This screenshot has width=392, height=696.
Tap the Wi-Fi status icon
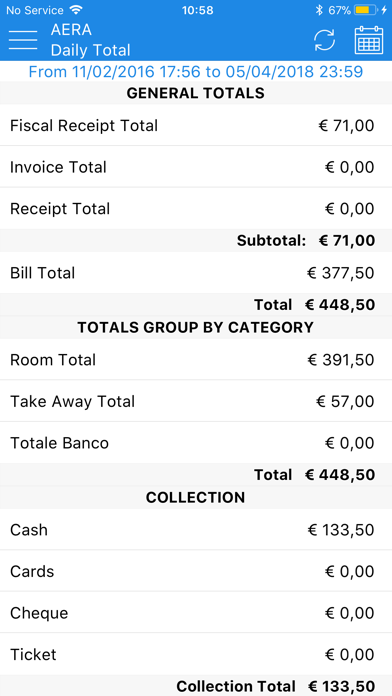point(76,10)
